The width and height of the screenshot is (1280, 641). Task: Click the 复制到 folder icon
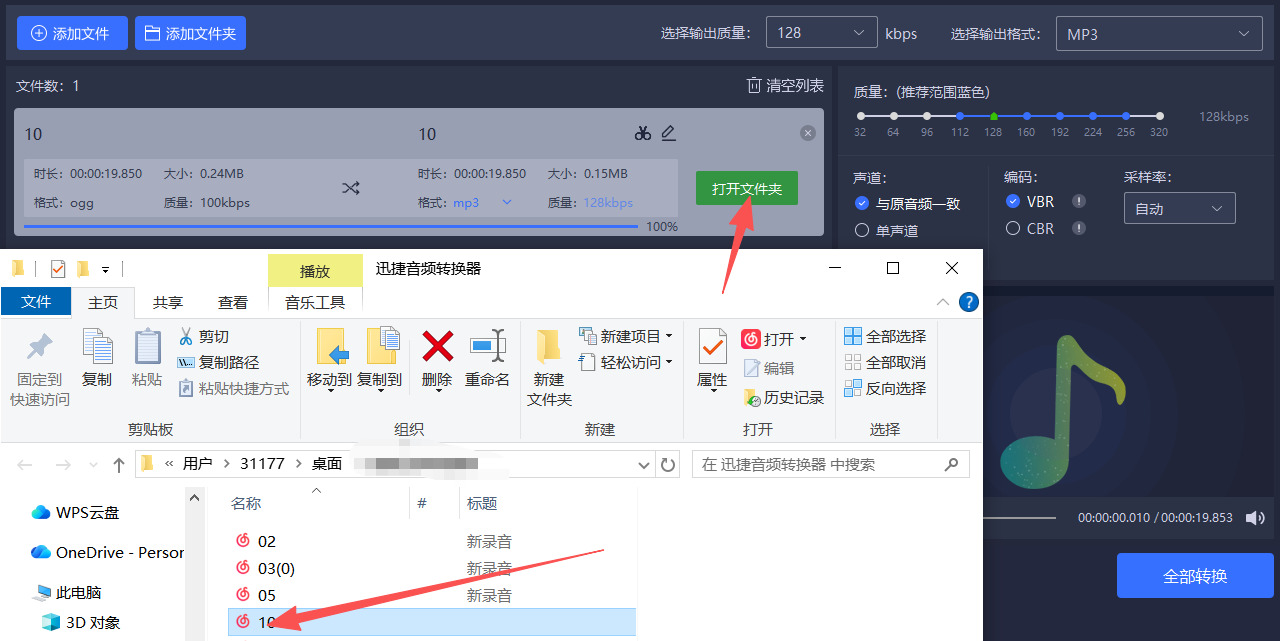[x=382, y=346]
